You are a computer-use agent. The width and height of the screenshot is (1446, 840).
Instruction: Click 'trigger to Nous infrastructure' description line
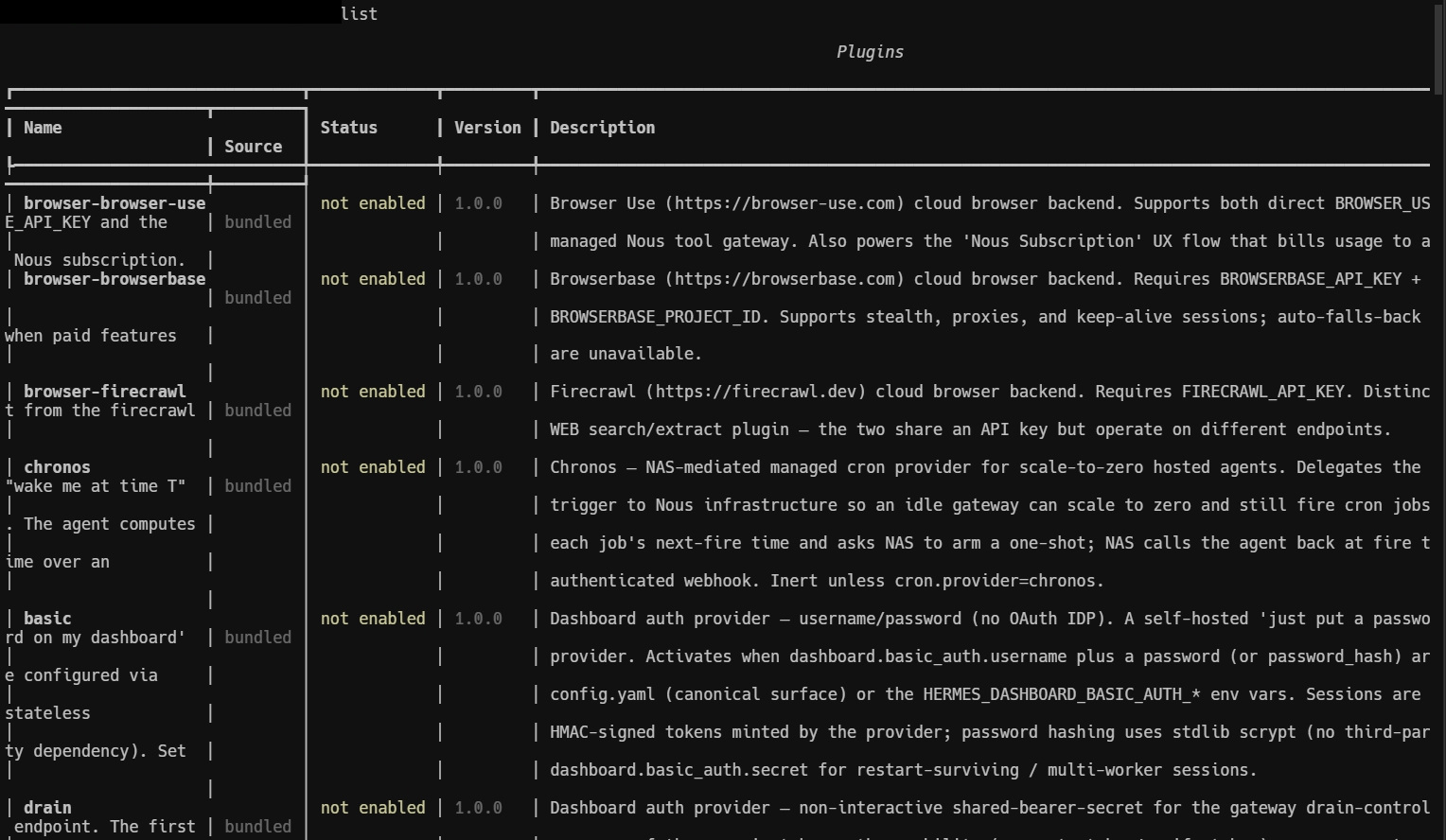click(990, 505)
